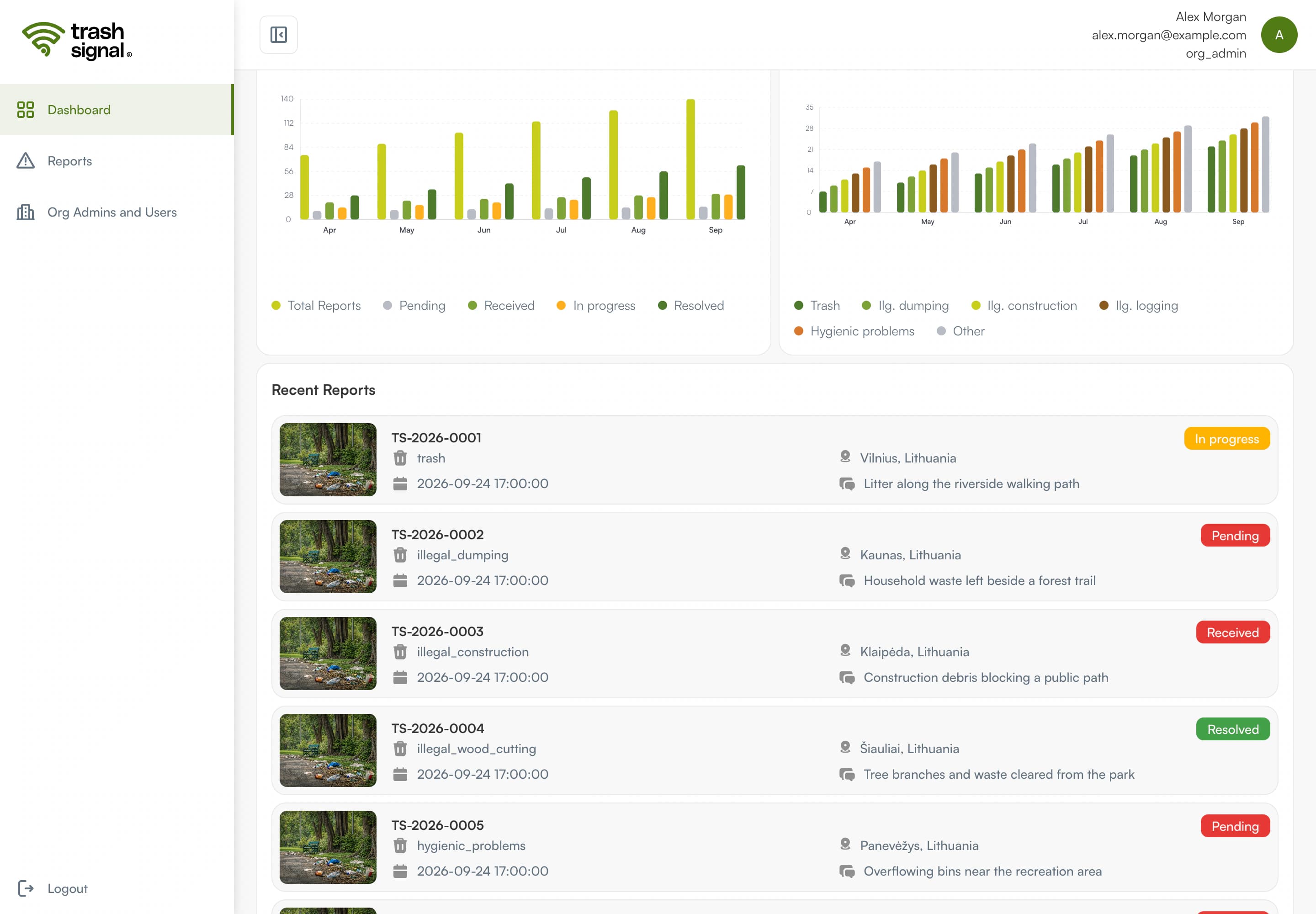The height and width of the screenshot is (914, 1316).
Task: Click location pin icon beside Kaunas, Lithuania
Action: tap(845, 554)
